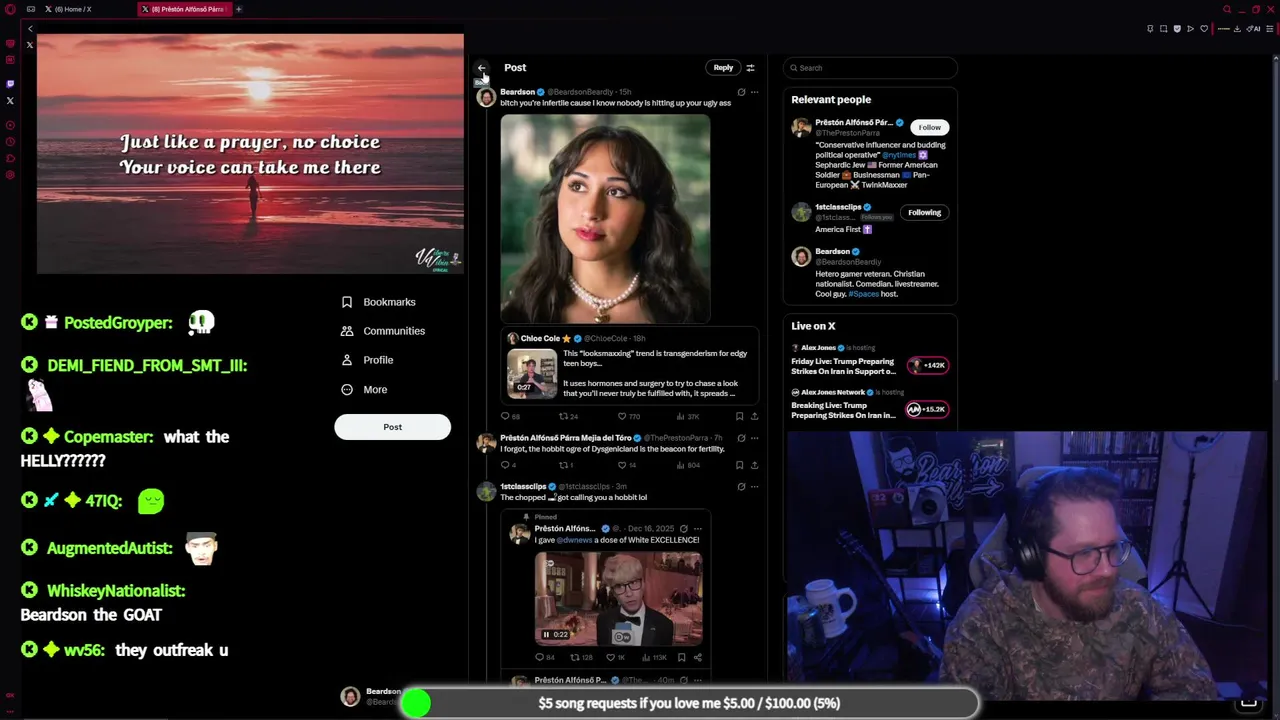The image size is (1280, 720).
Task: Open Beardson account switcher at sidebar bottom
Action: pos(372,697)
